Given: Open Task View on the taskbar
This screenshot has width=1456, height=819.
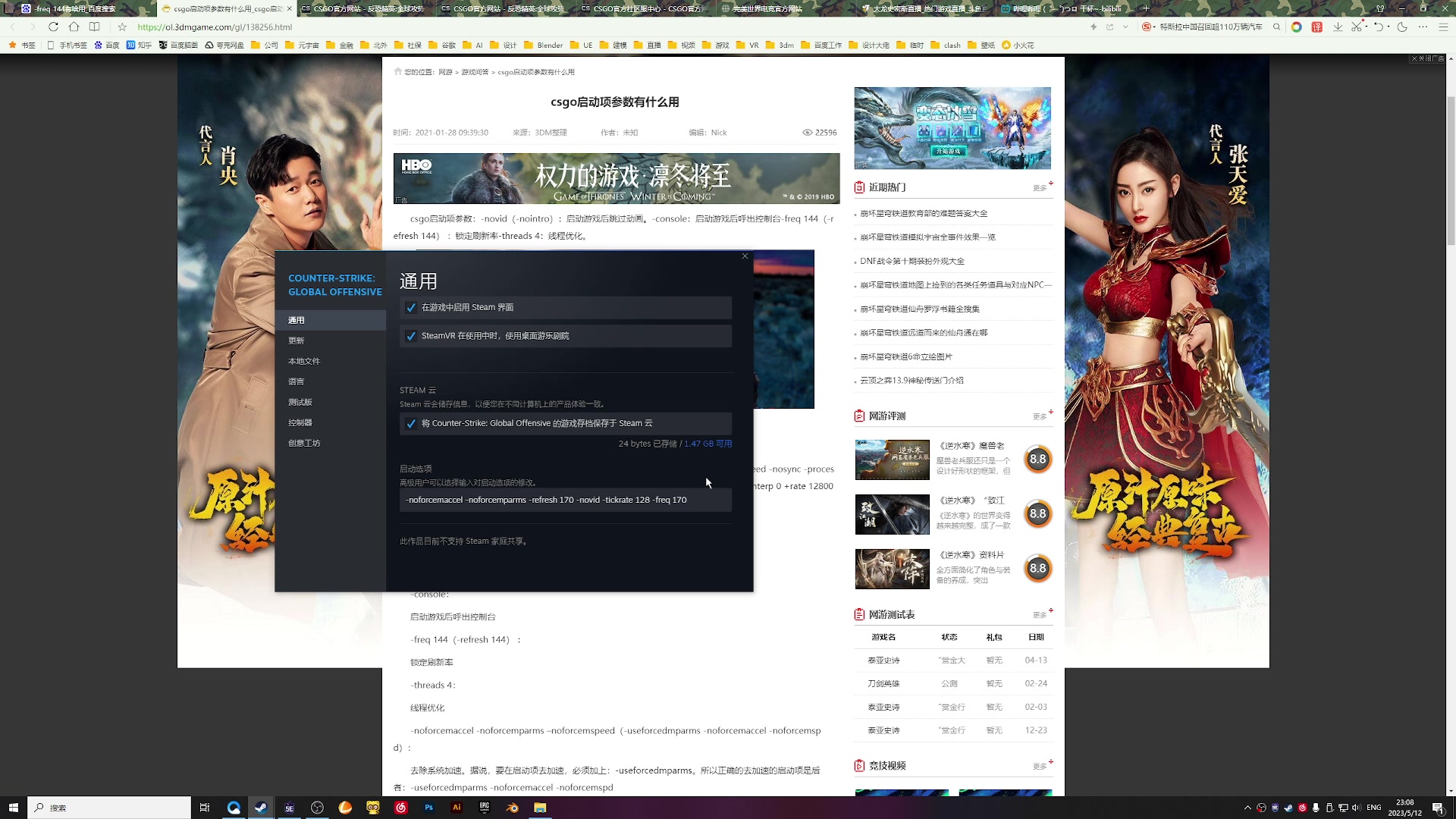Looking at the screenshot, I should 204,808.
